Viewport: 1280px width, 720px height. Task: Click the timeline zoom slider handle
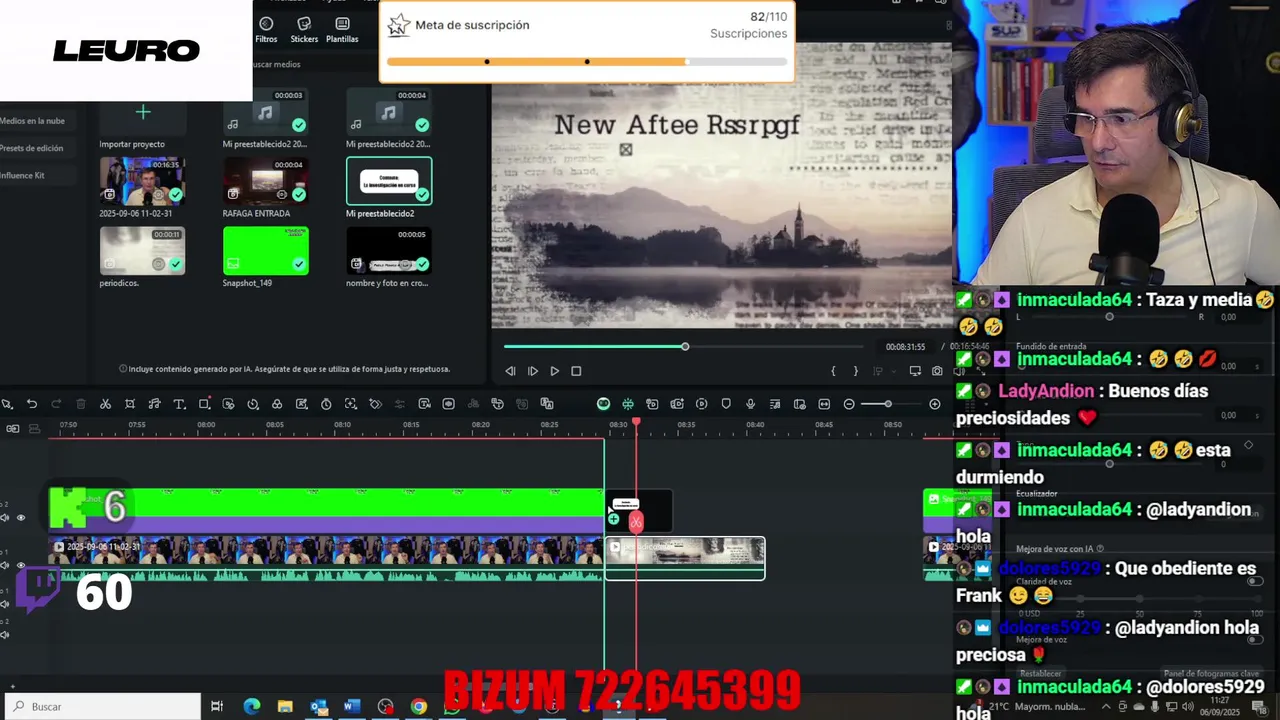pyautogui.click(x=887, y=404)
